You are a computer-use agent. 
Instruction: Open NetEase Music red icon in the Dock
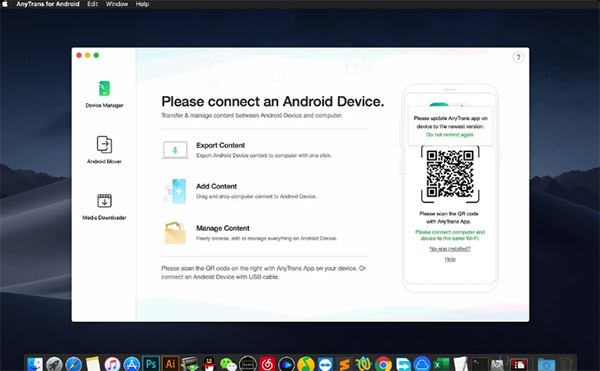267,364
